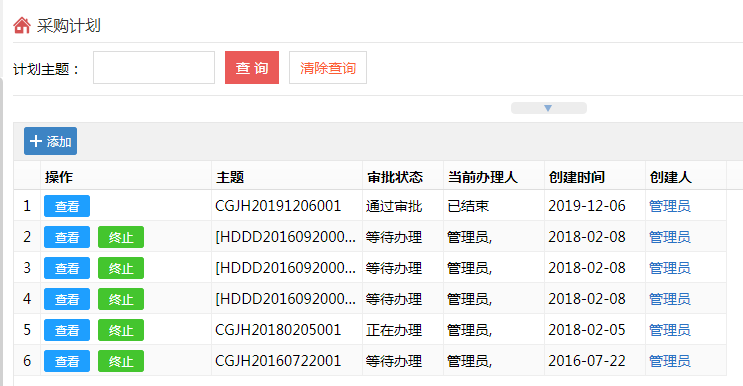Open 管理员 creator link for 2016-07-22 row
Viewport: 743px width, 386px height.
pyautogui.click(x=670, y=361)
